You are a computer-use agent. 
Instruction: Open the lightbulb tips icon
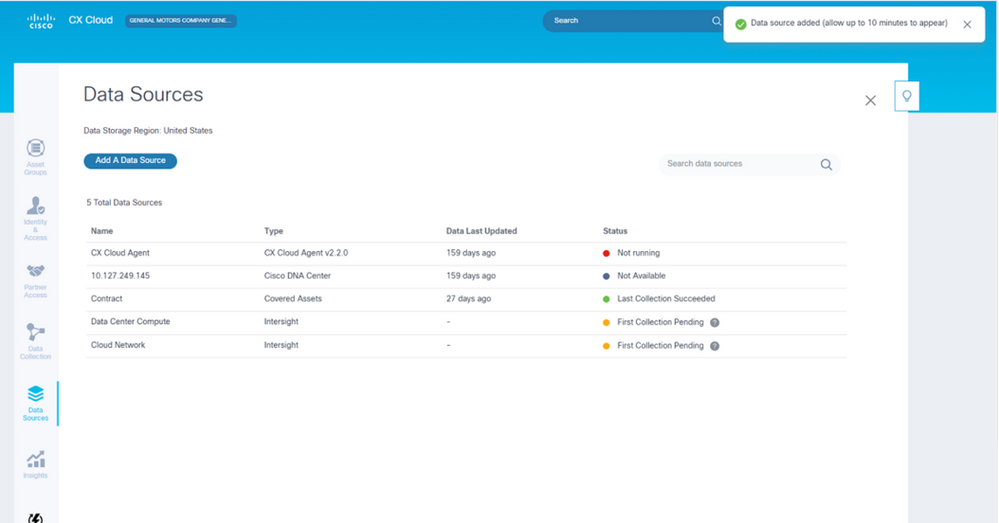[907, 96]
